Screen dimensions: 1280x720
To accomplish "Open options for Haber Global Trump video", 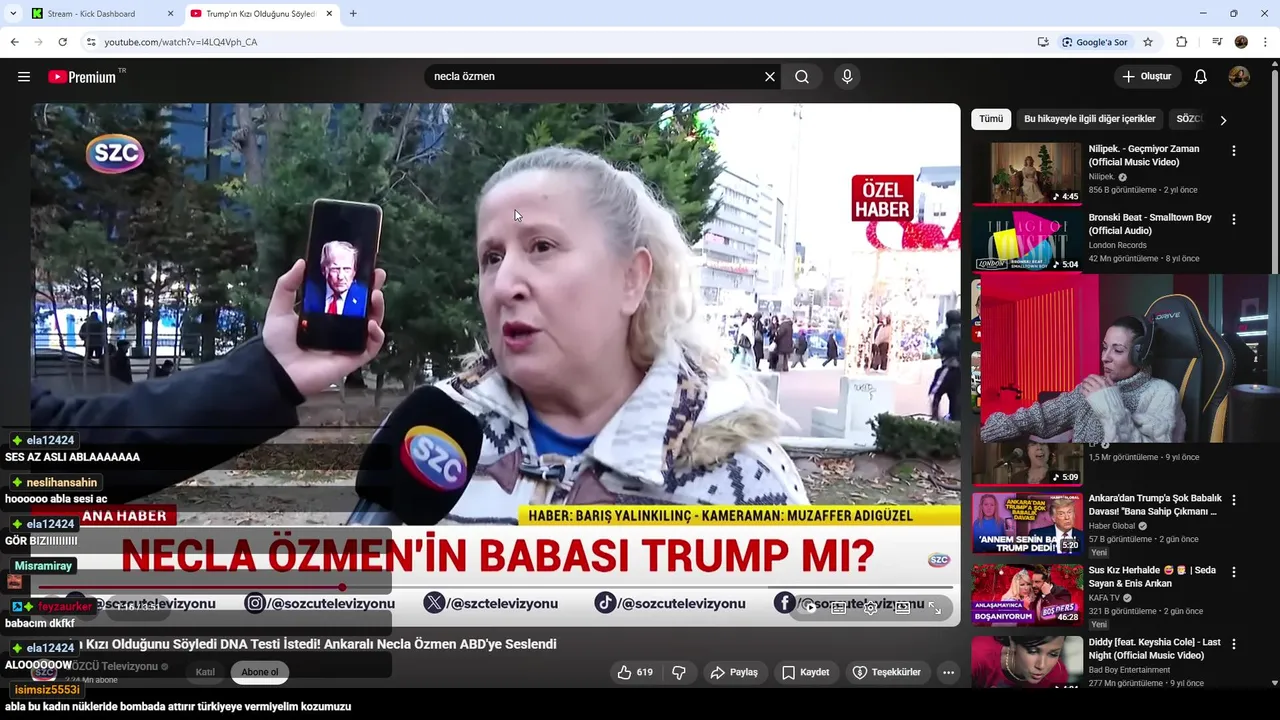I will pyautogui.click(x=1233, y=500).
